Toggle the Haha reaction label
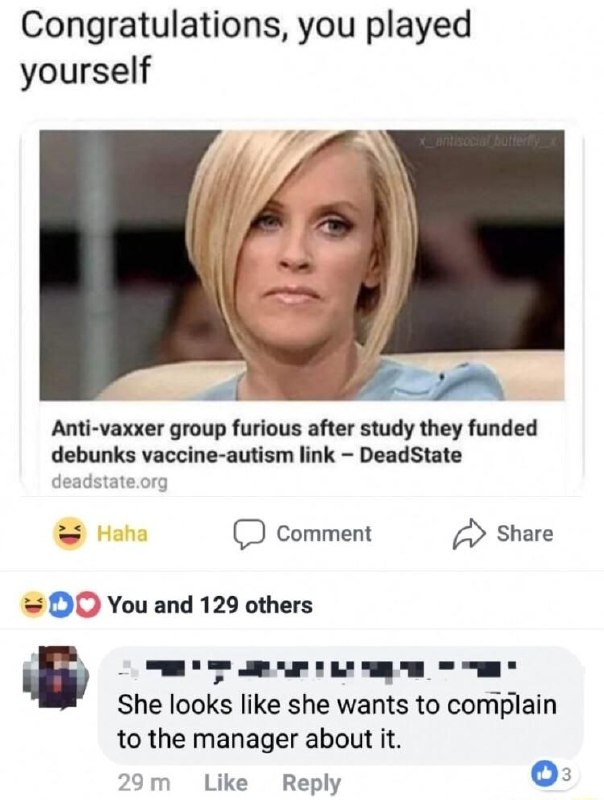604x800 pixels. tap(122, 534)
